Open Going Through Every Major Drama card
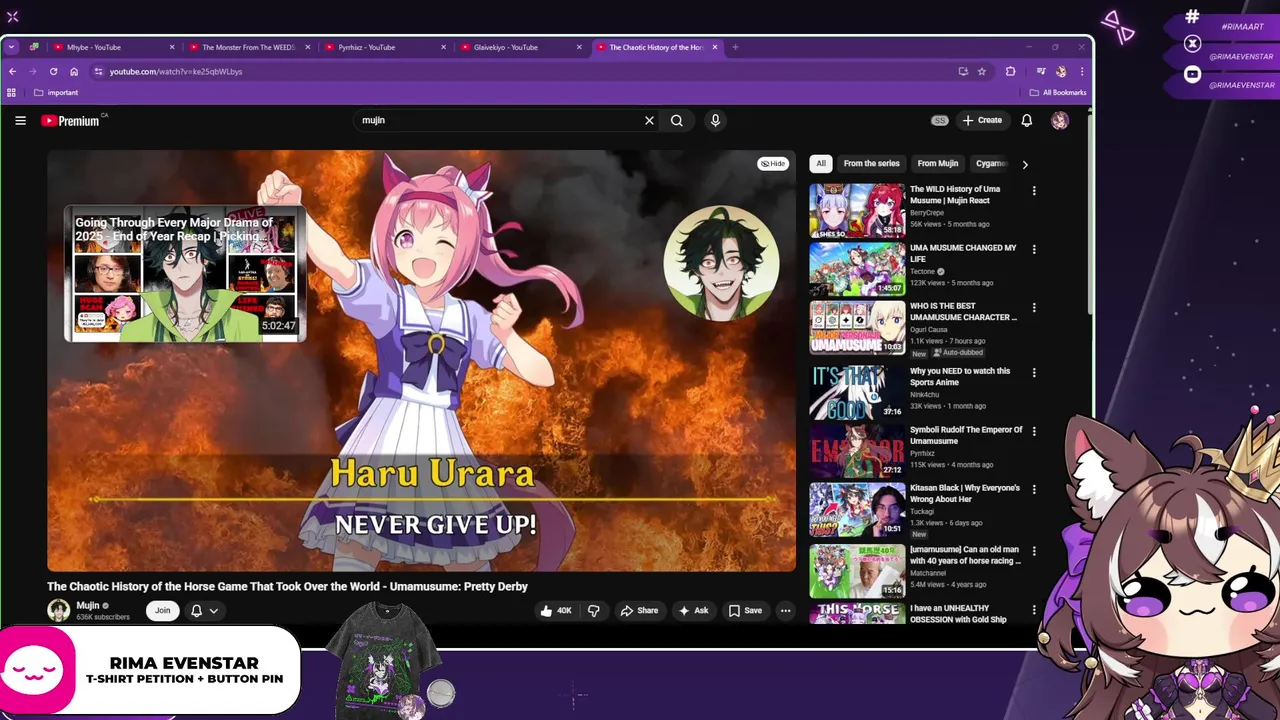1280x720 pixels. (x=185, y=274)
